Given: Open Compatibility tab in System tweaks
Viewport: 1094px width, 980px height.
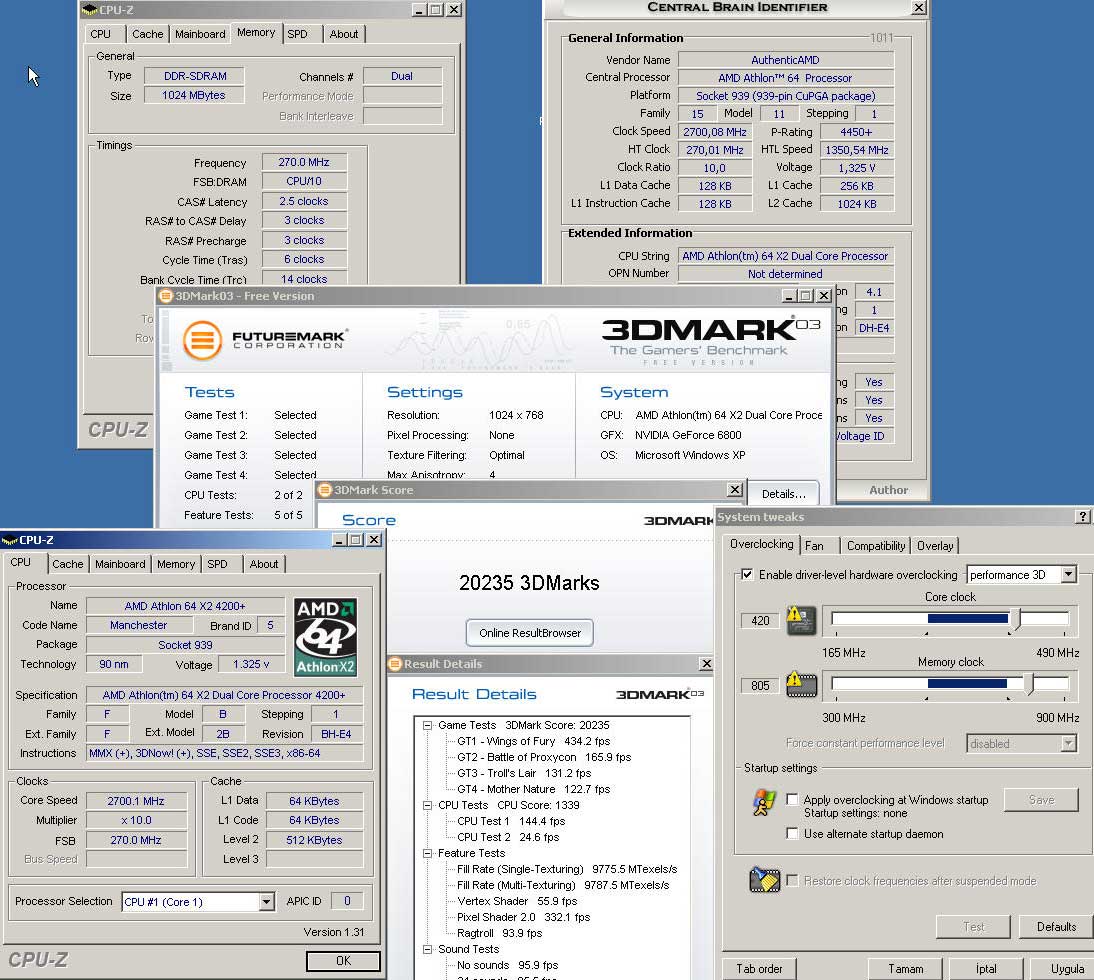Looking at the screenshot, I should tap(876, 545).
